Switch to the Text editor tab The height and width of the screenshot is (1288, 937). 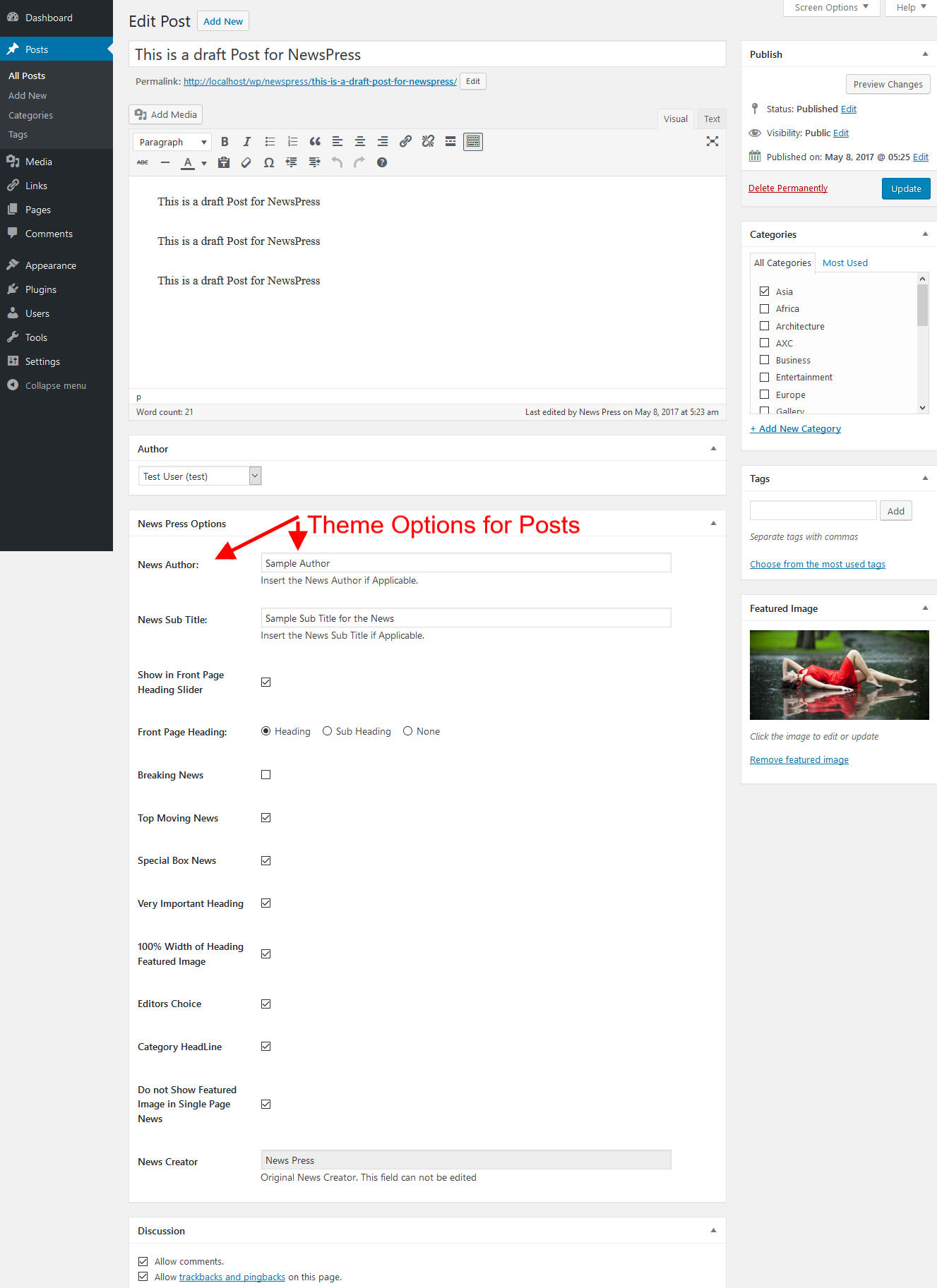pyautogui.click(x=712, y=119)
